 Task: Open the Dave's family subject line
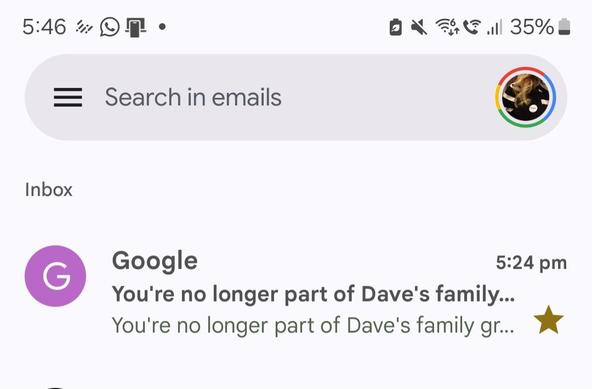[313, 294]
